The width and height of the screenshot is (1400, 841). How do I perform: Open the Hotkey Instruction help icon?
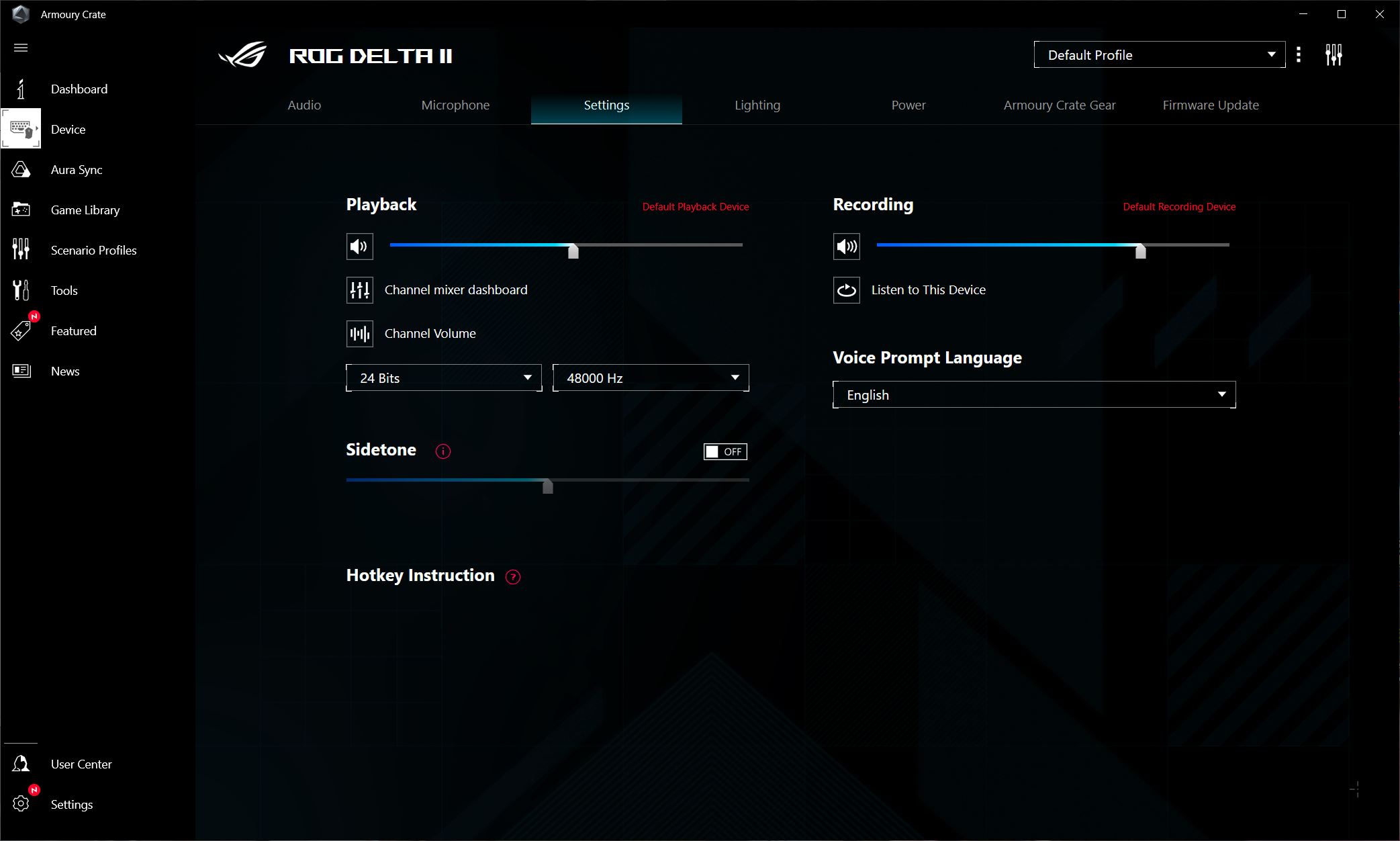tap(513, 577)
